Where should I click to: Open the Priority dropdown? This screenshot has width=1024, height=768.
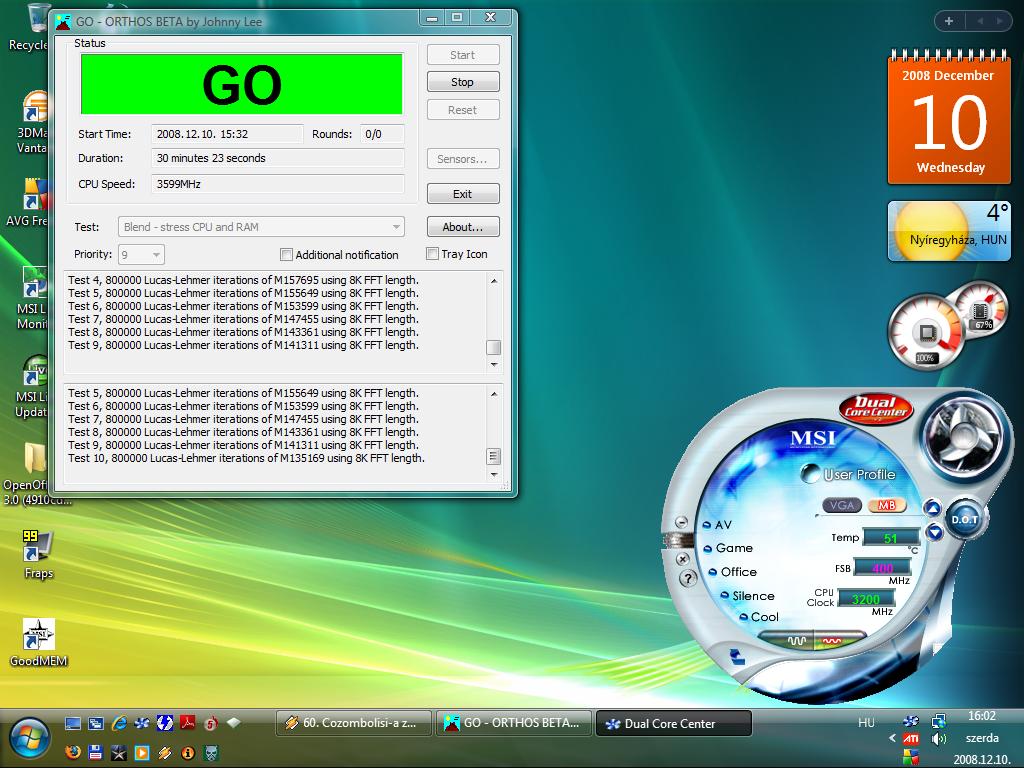coord(141,254)
